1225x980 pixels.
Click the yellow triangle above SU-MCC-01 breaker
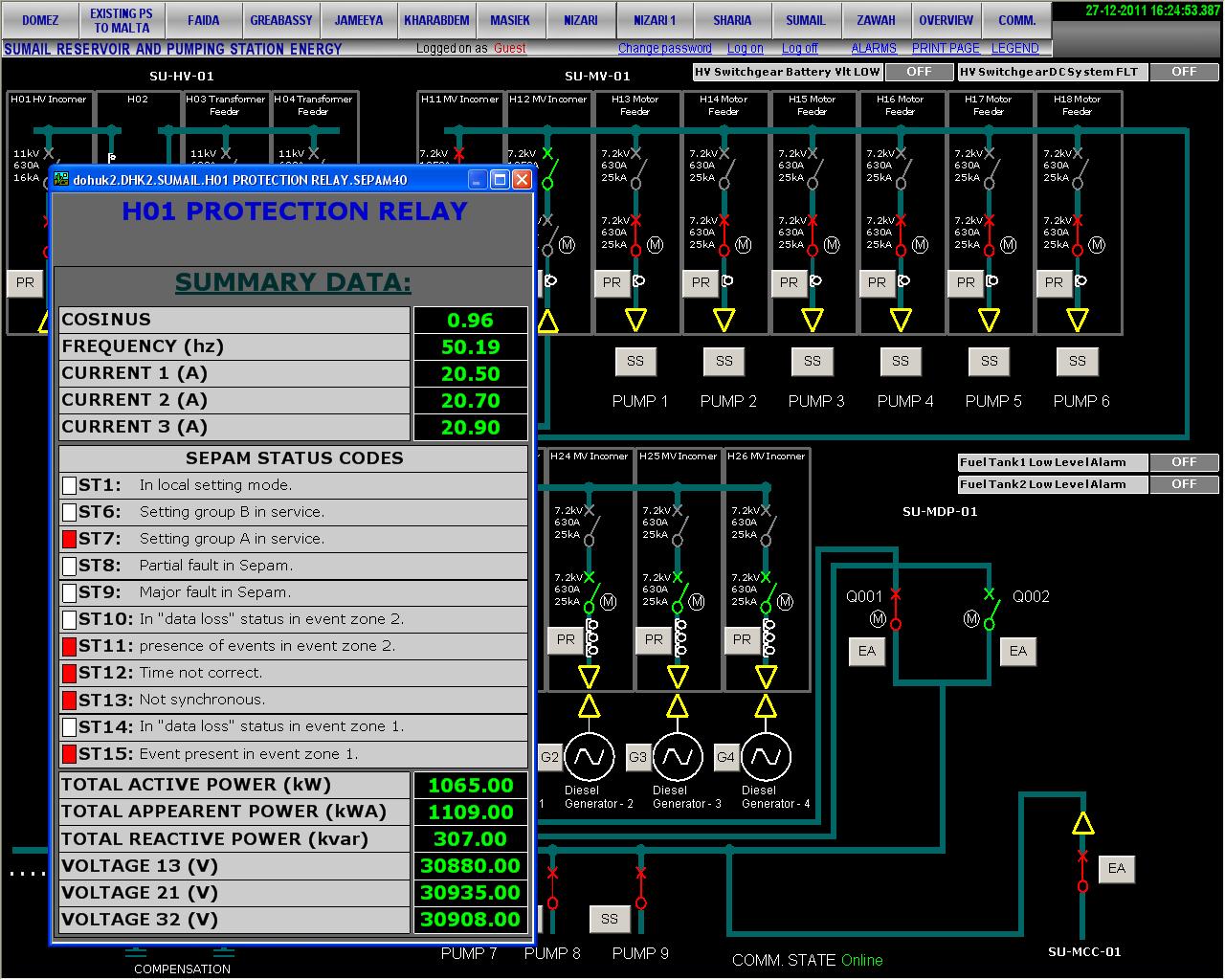coord(1082,823)
